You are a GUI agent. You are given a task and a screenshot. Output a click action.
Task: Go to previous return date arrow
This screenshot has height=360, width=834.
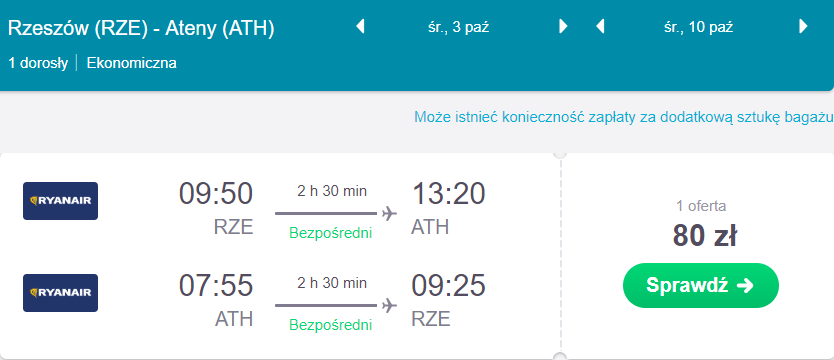click(601, 26)
